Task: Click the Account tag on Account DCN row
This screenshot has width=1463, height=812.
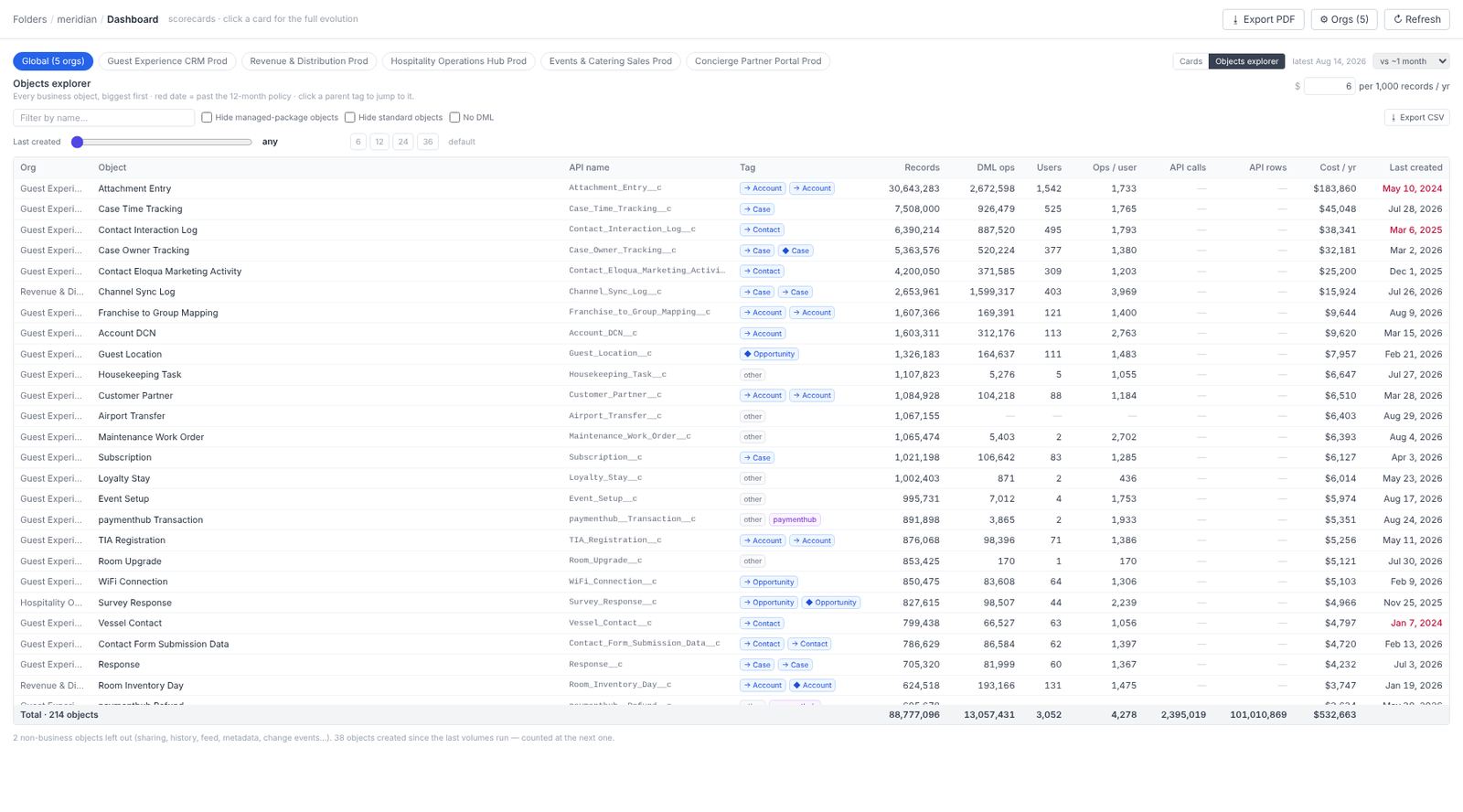Action: click(x=763, y=334)
